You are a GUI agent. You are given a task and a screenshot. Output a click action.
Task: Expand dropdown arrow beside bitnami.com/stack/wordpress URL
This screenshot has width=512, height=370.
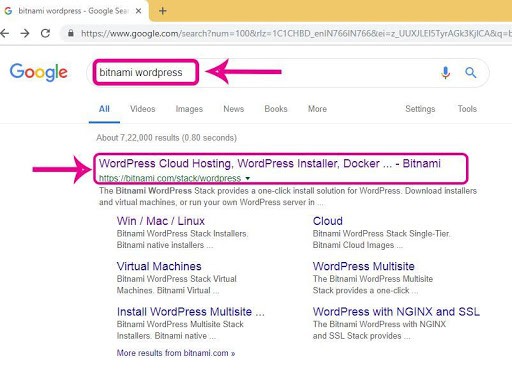(x=248, y=178)
